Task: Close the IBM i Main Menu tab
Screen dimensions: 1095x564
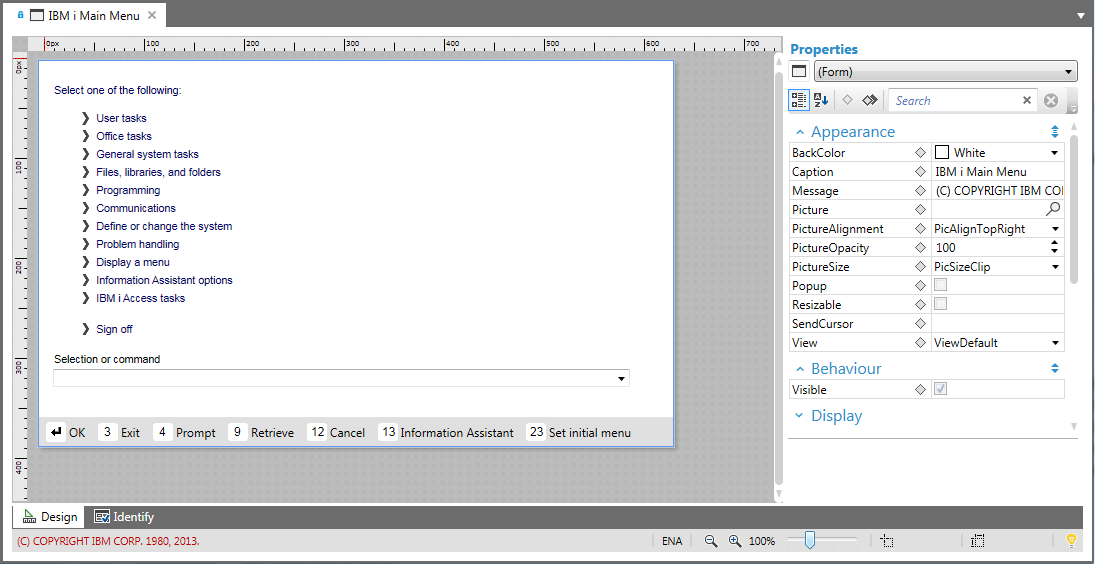Action: click(152, 15)
